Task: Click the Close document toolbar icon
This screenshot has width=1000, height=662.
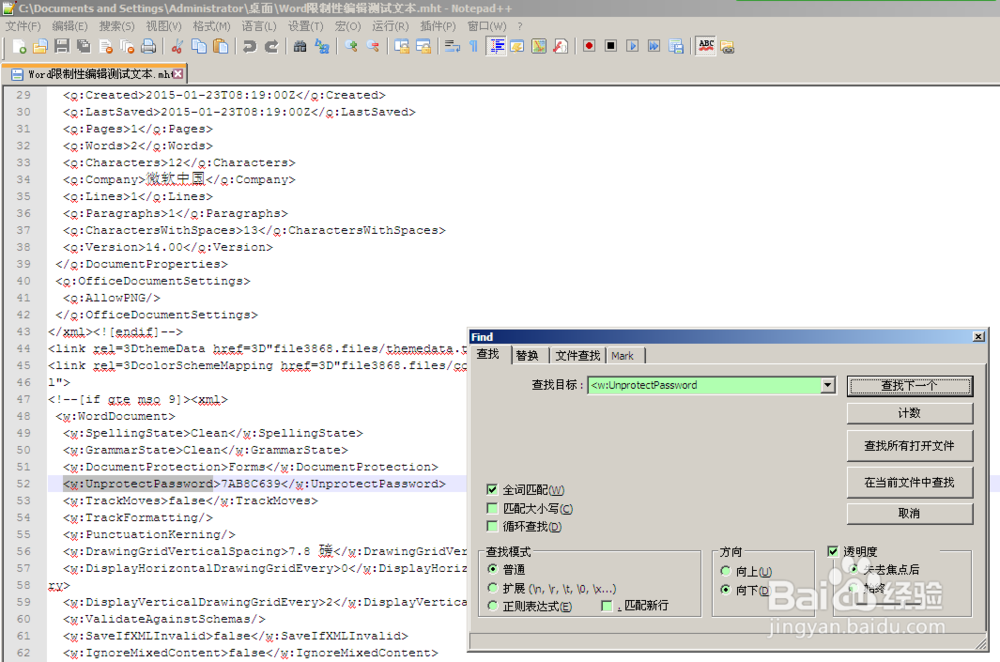Action: coord(106,47)
